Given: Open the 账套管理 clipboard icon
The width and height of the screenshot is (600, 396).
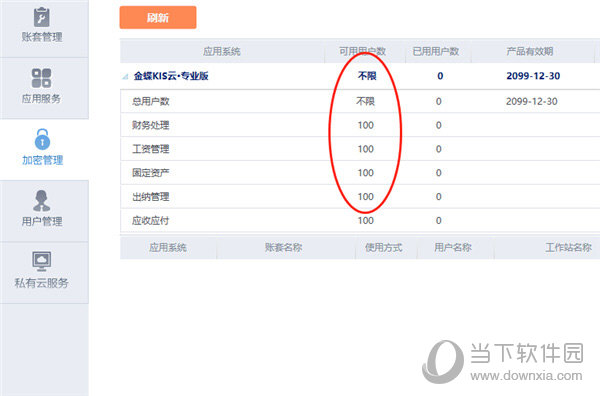Looking at the screenshot, I should 41,17.
